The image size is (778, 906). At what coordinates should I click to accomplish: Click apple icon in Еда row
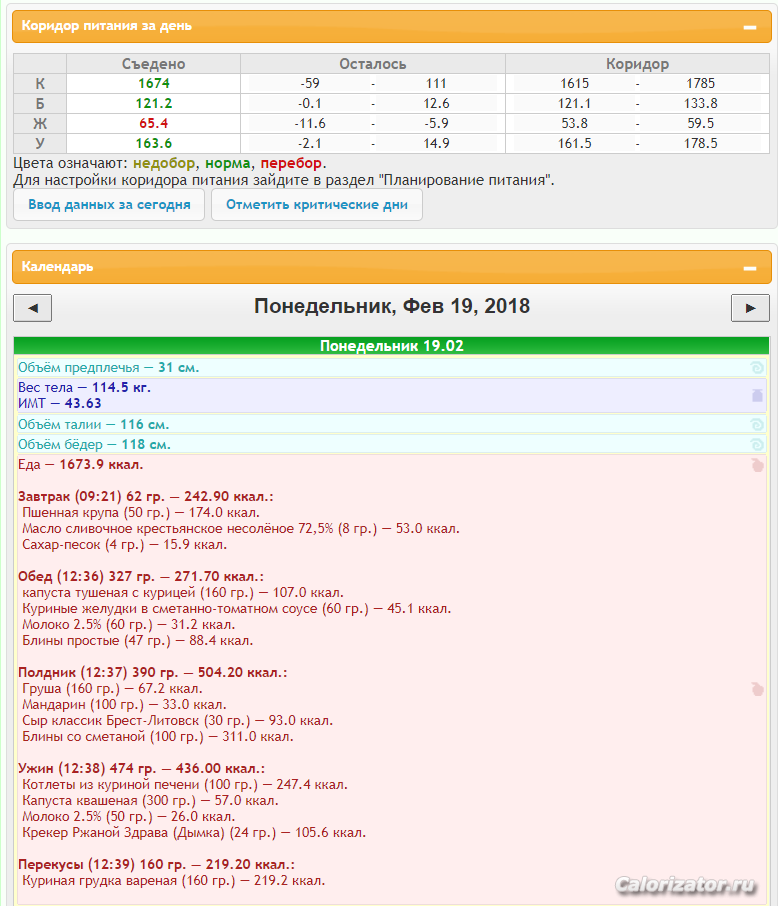(757, 465)
